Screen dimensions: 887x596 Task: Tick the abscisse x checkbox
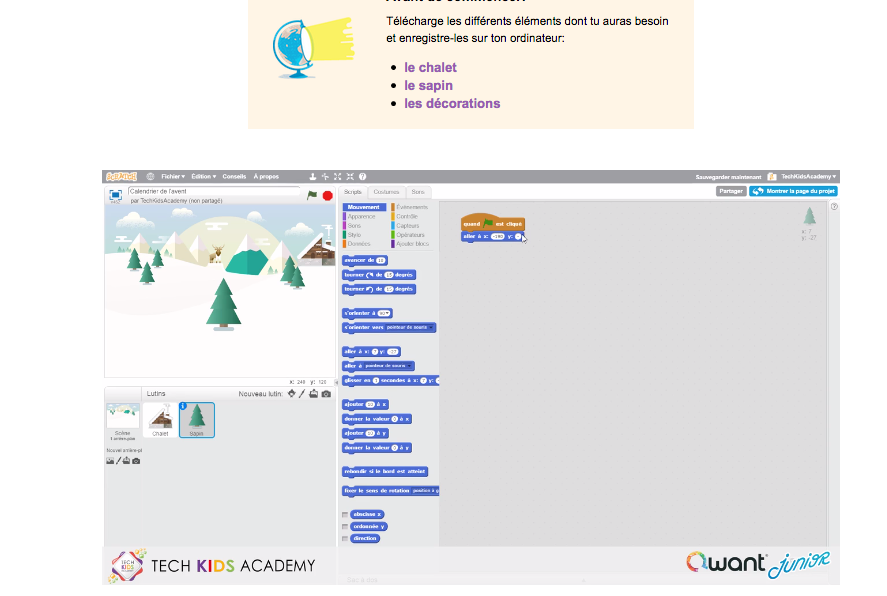345,515
